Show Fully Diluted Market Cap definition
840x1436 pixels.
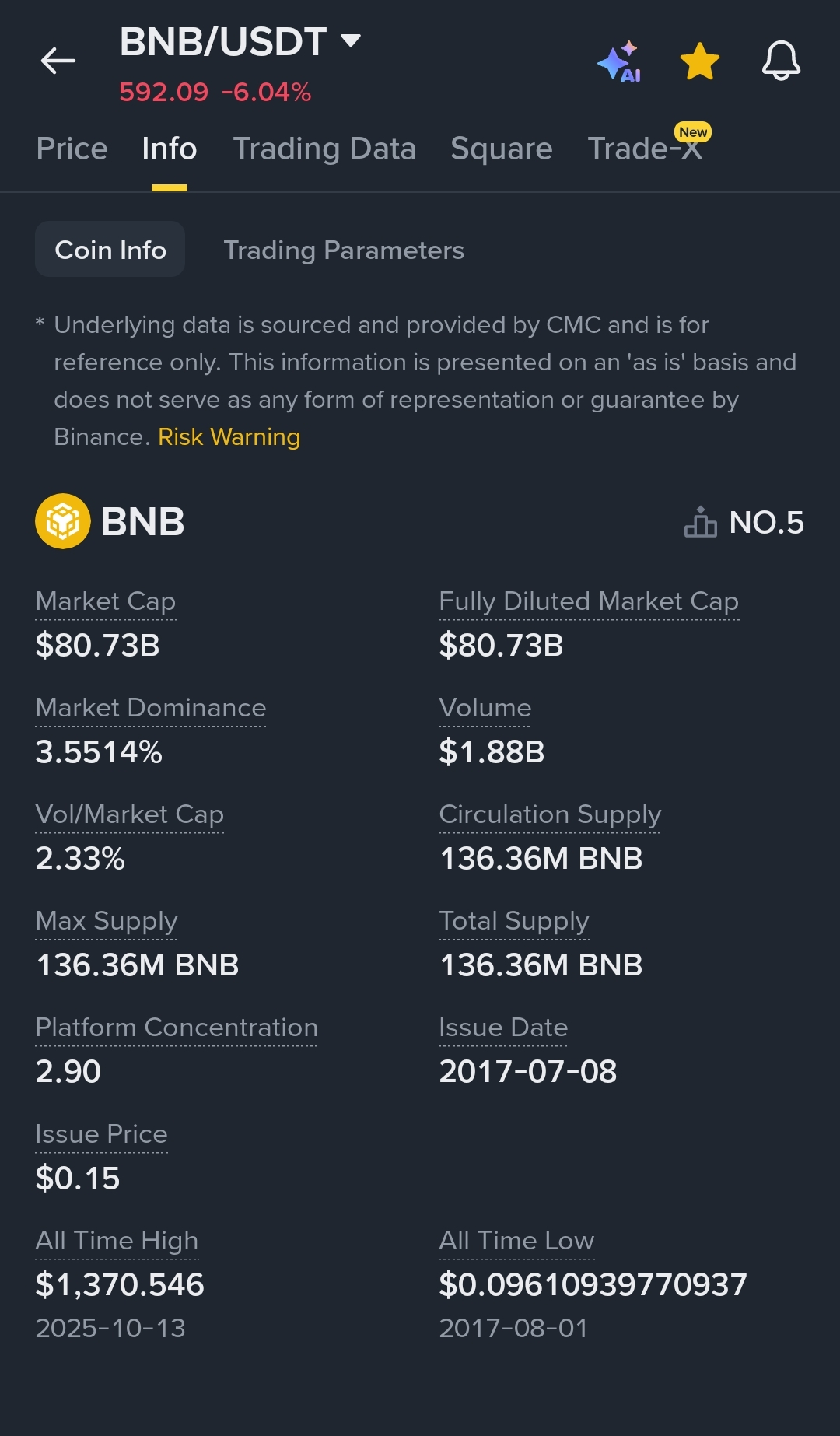(588, 601)
